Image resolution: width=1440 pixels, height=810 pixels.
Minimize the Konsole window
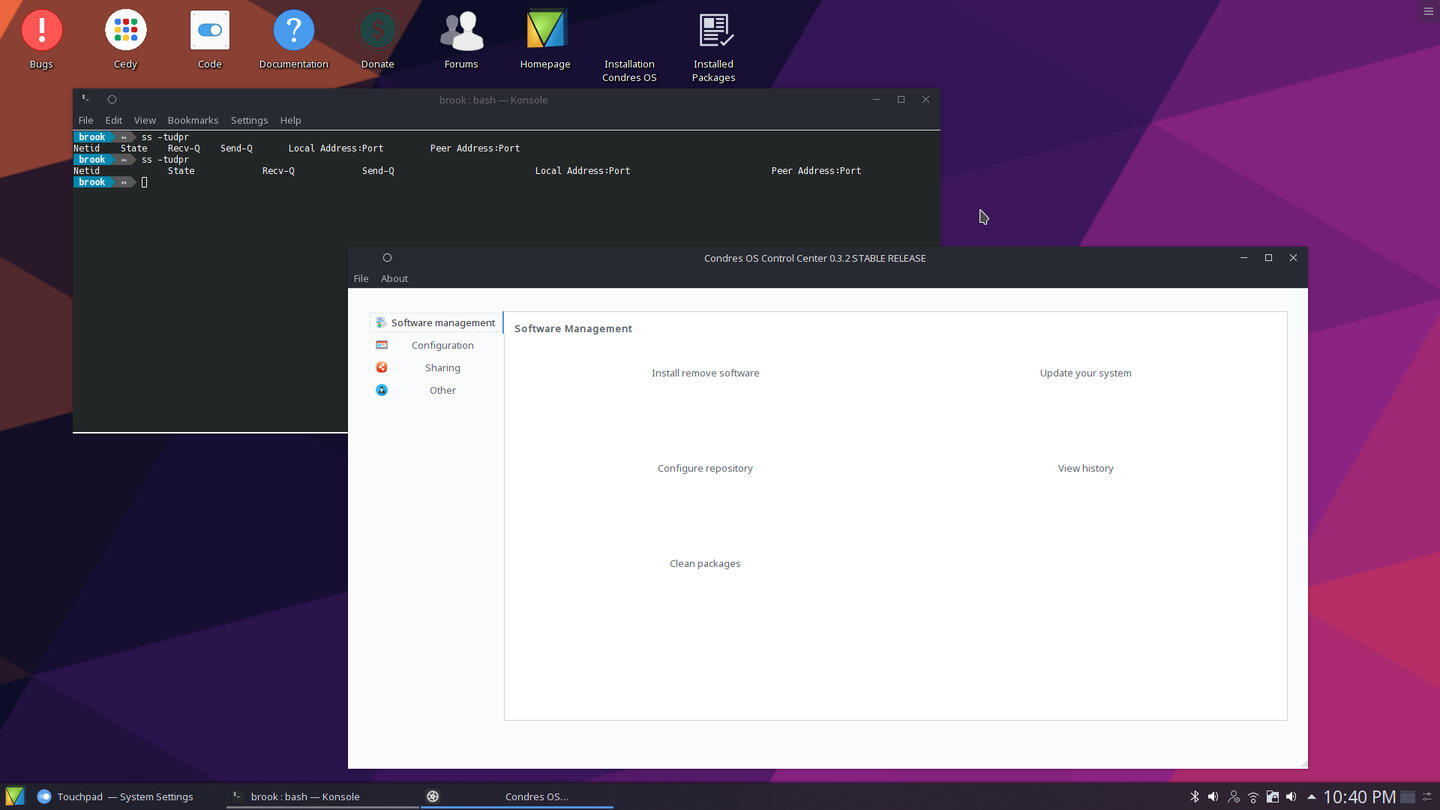(876, 99)
